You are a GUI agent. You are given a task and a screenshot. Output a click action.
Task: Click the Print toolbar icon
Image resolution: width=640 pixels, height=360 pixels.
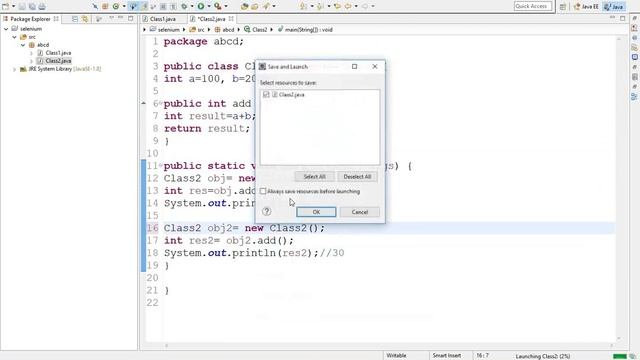click(42, 6)
